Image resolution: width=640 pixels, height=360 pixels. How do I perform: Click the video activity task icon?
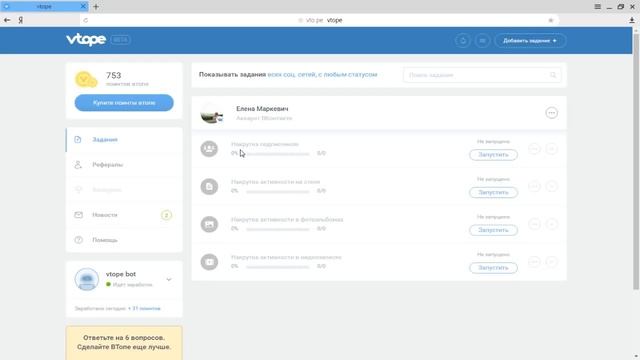point(209,262)
